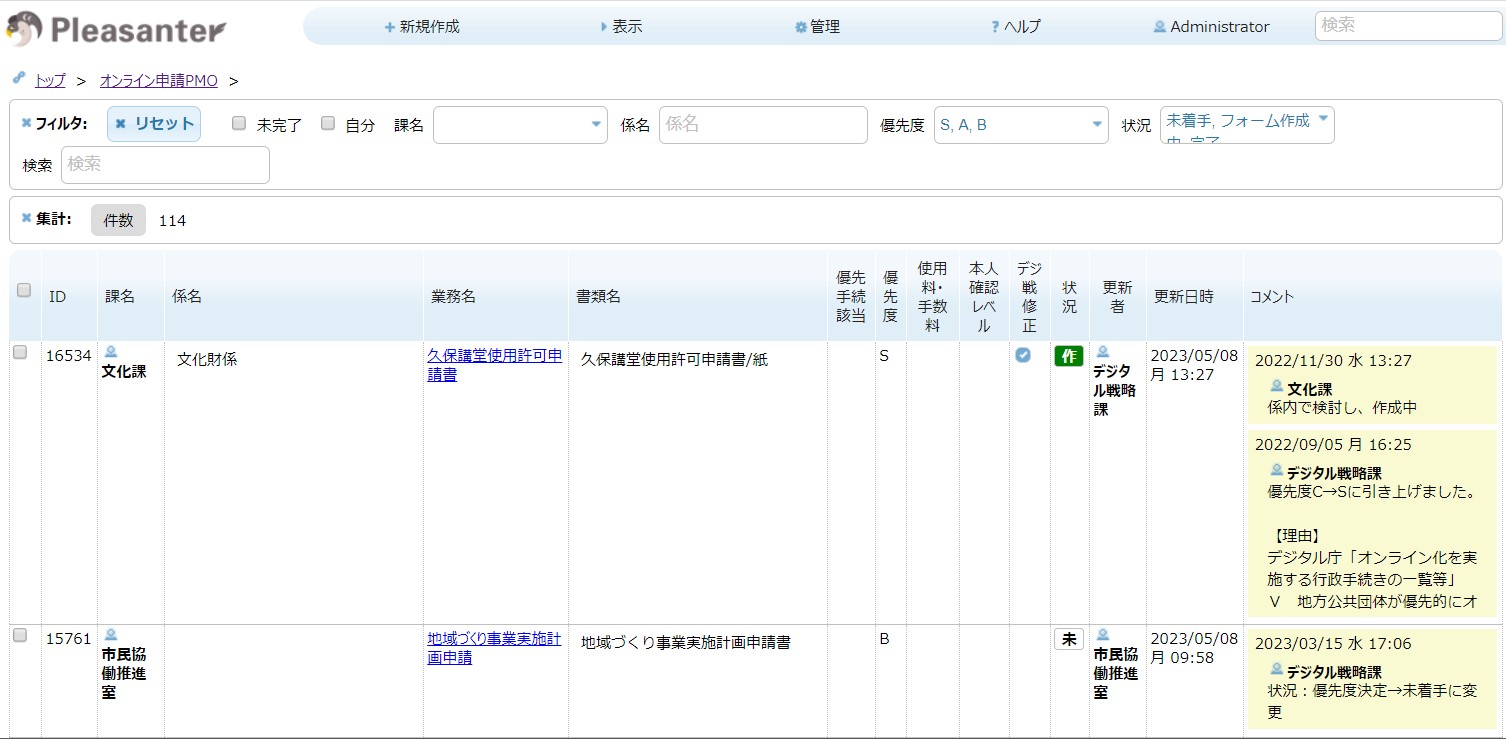Image resolution: width=1506 pixels, height=739 pixels.
Task: Click the 件数 aggregate button
Action: [x=118, y=221]
